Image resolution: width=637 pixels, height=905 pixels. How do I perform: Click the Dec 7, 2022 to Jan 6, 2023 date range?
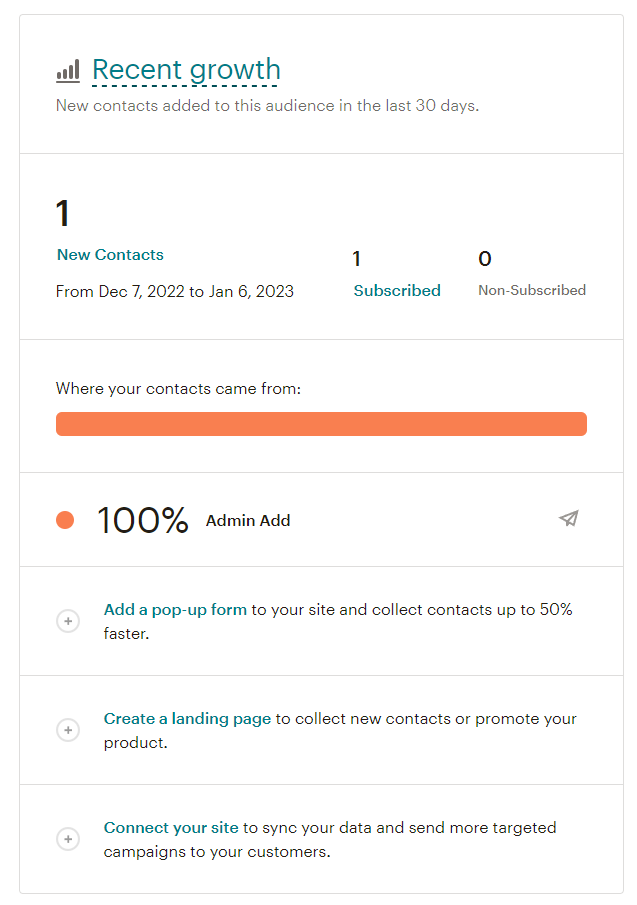click(175, 292)
